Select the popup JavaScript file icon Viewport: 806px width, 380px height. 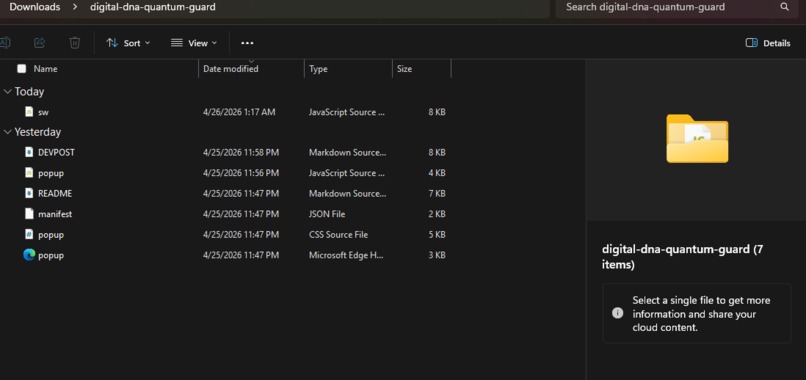29,173
